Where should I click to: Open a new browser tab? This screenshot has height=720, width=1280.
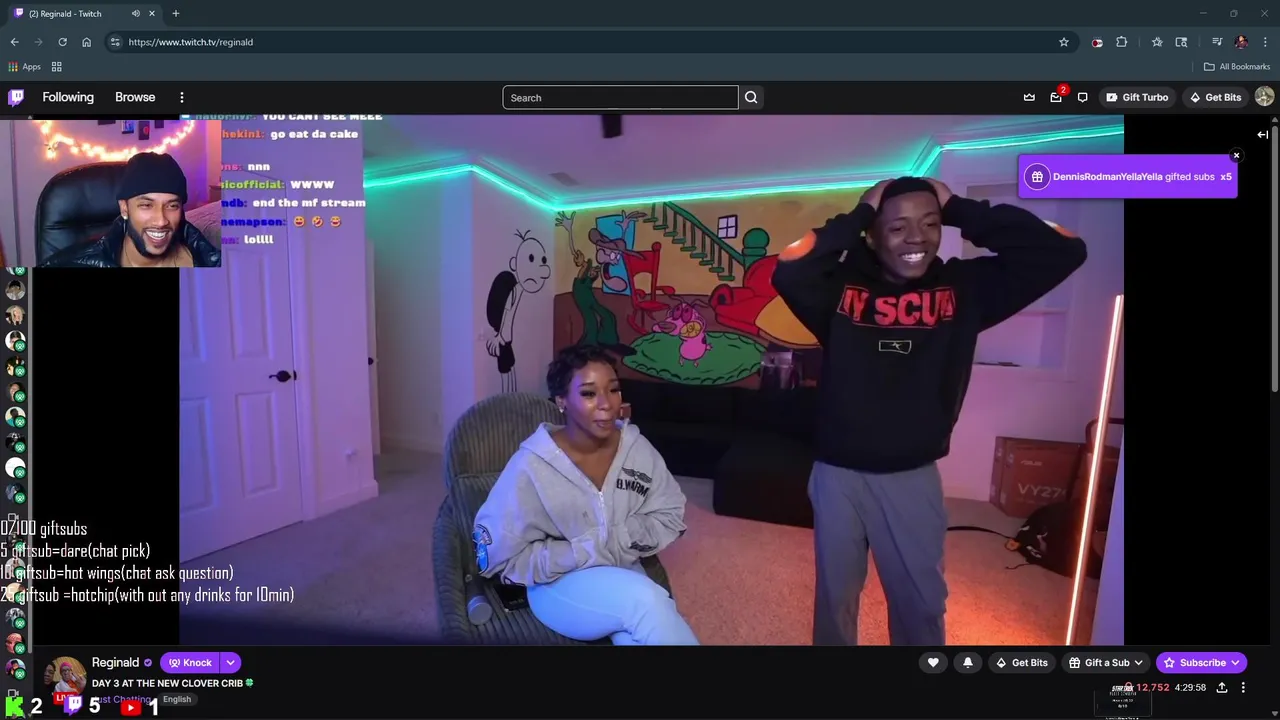pos(176,14)
